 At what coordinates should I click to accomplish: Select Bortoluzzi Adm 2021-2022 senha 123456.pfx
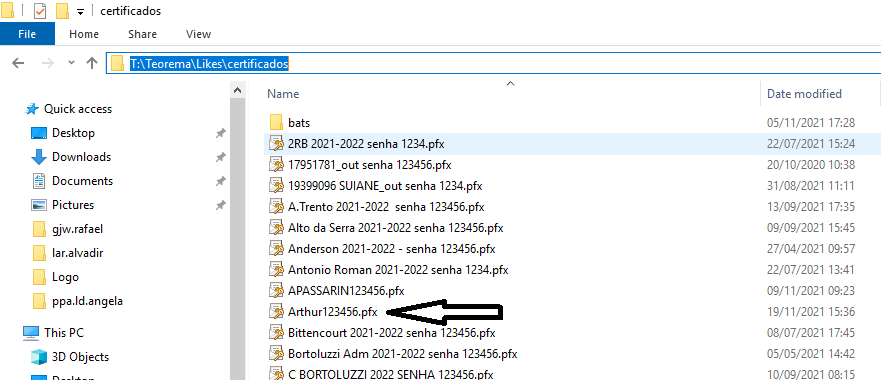pos(402,354)
